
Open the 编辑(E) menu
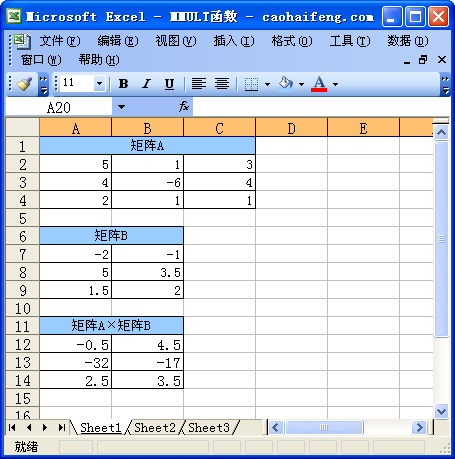tap(118, 41)
